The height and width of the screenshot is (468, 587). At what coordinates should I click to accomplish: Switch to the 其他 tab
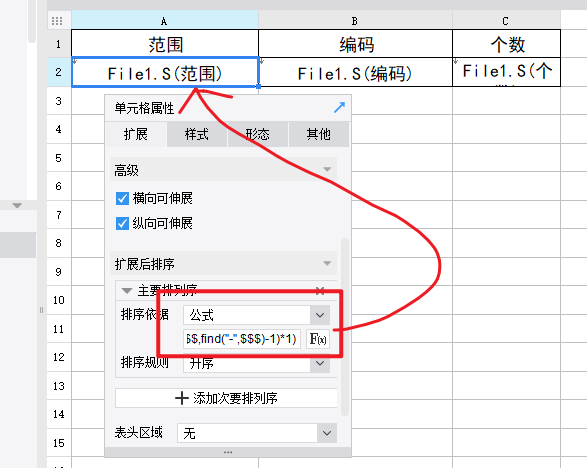click(319, 134)
